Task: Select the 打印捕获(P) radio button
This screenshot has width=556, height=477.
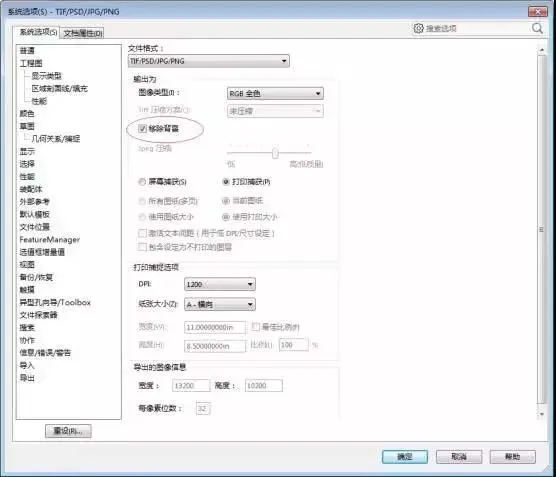Action: click(x=226, y=182)
